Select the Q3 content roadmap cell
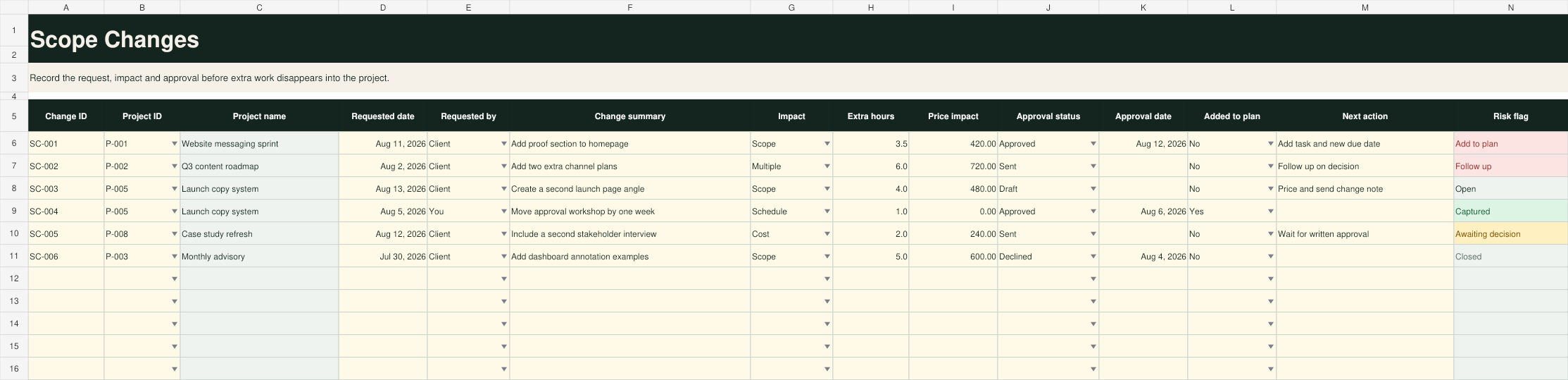 tap(259, 166)
